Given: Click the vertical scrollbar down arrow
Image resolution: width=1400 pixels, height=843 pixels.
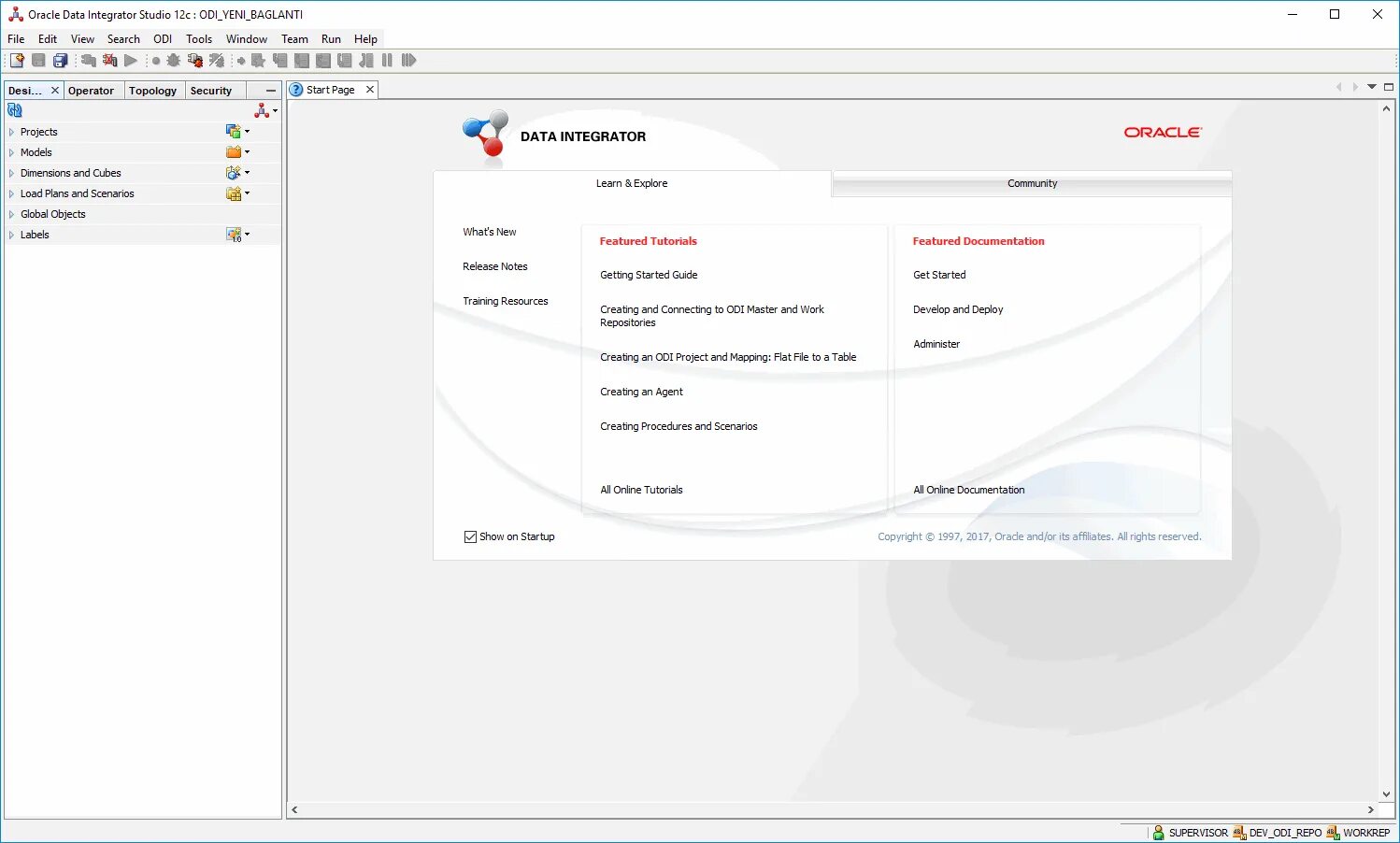Looking at the screenshot, I should click(1386, 794).
